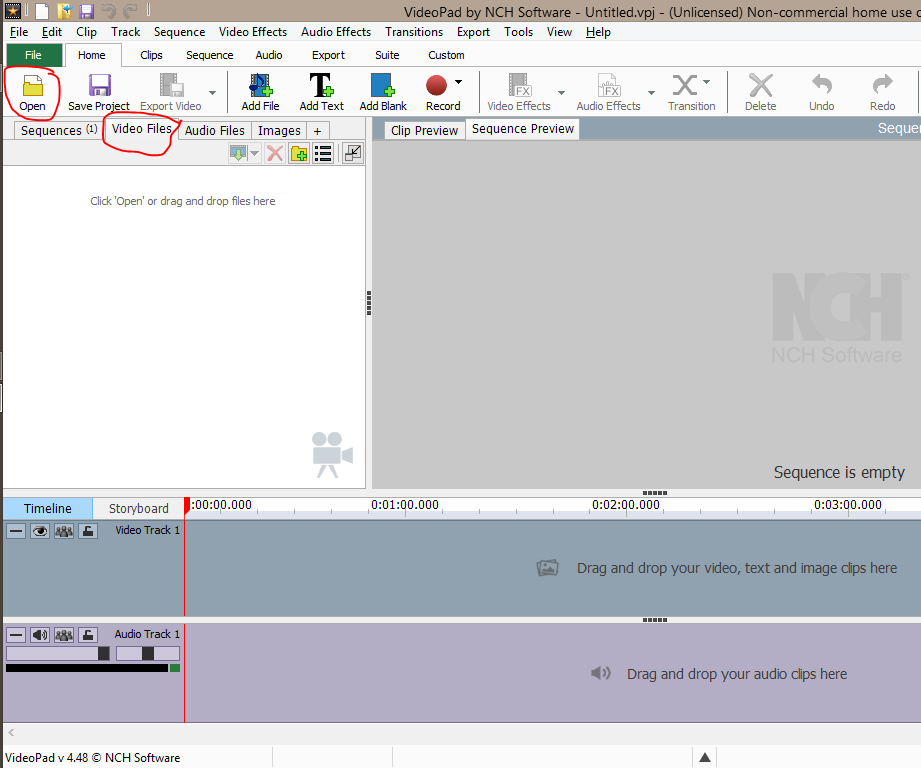Open the Transitions menu
921x768 pixels.
[414, 32]
